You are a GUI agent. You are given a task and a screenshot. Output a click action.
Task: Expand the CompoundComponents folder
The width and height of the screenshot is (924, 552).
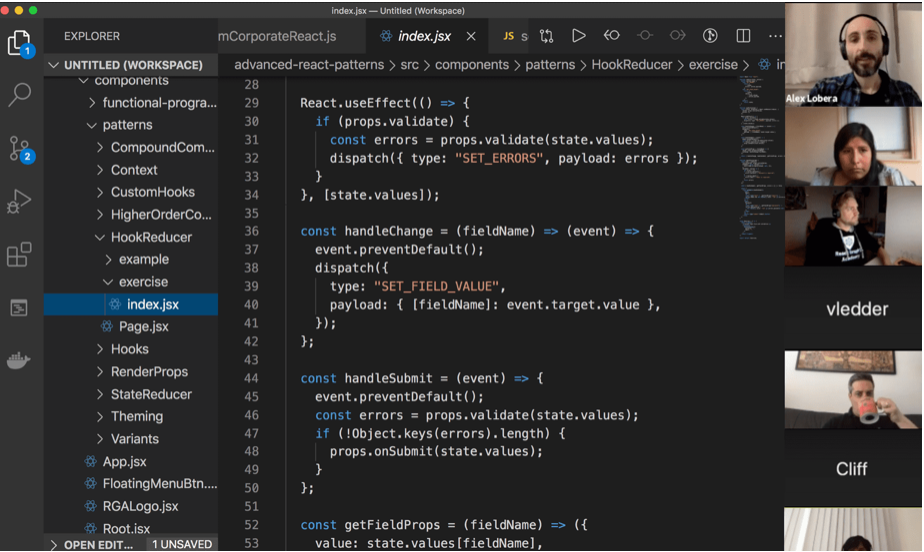point(162,147)
